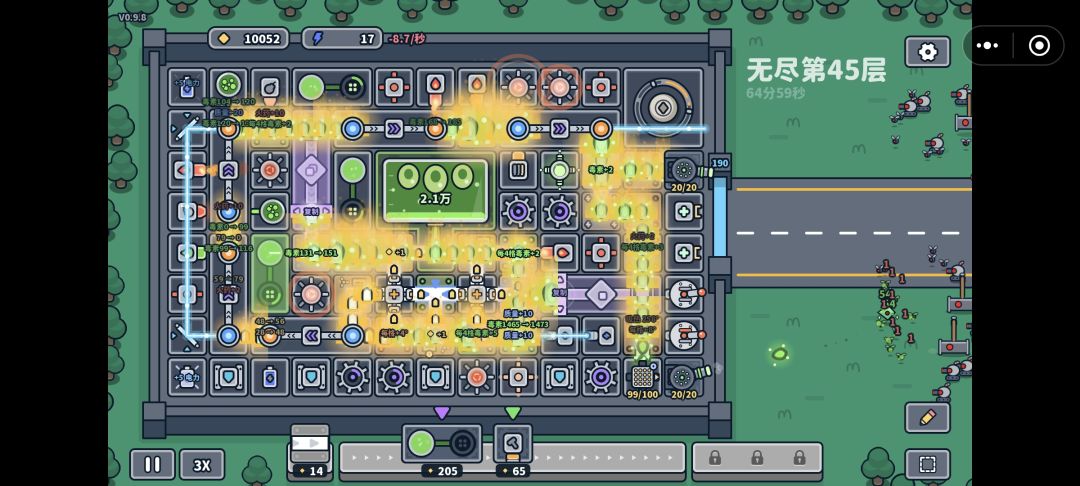
Task: Select the upper red cannon turret tile
Action: pyautogui.click(x=684, y=294)
